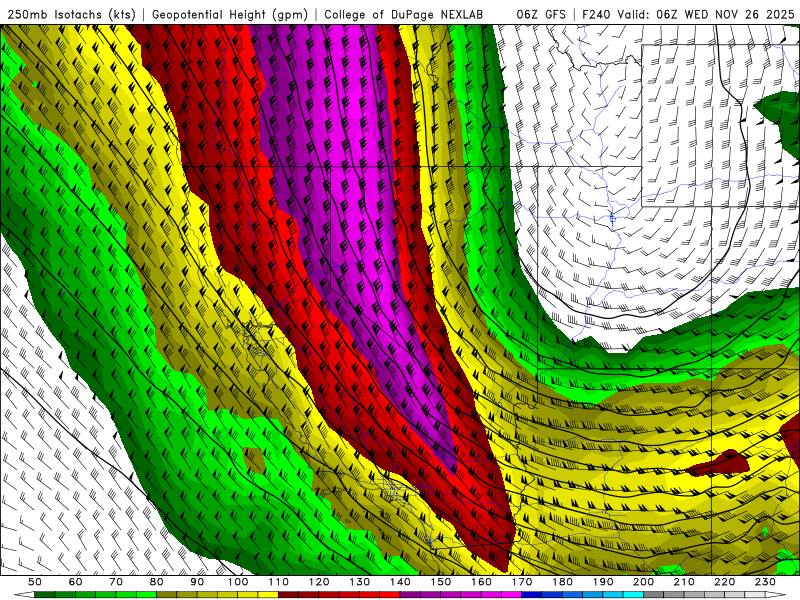Click the '60' scale label

(x=76, y=582)
